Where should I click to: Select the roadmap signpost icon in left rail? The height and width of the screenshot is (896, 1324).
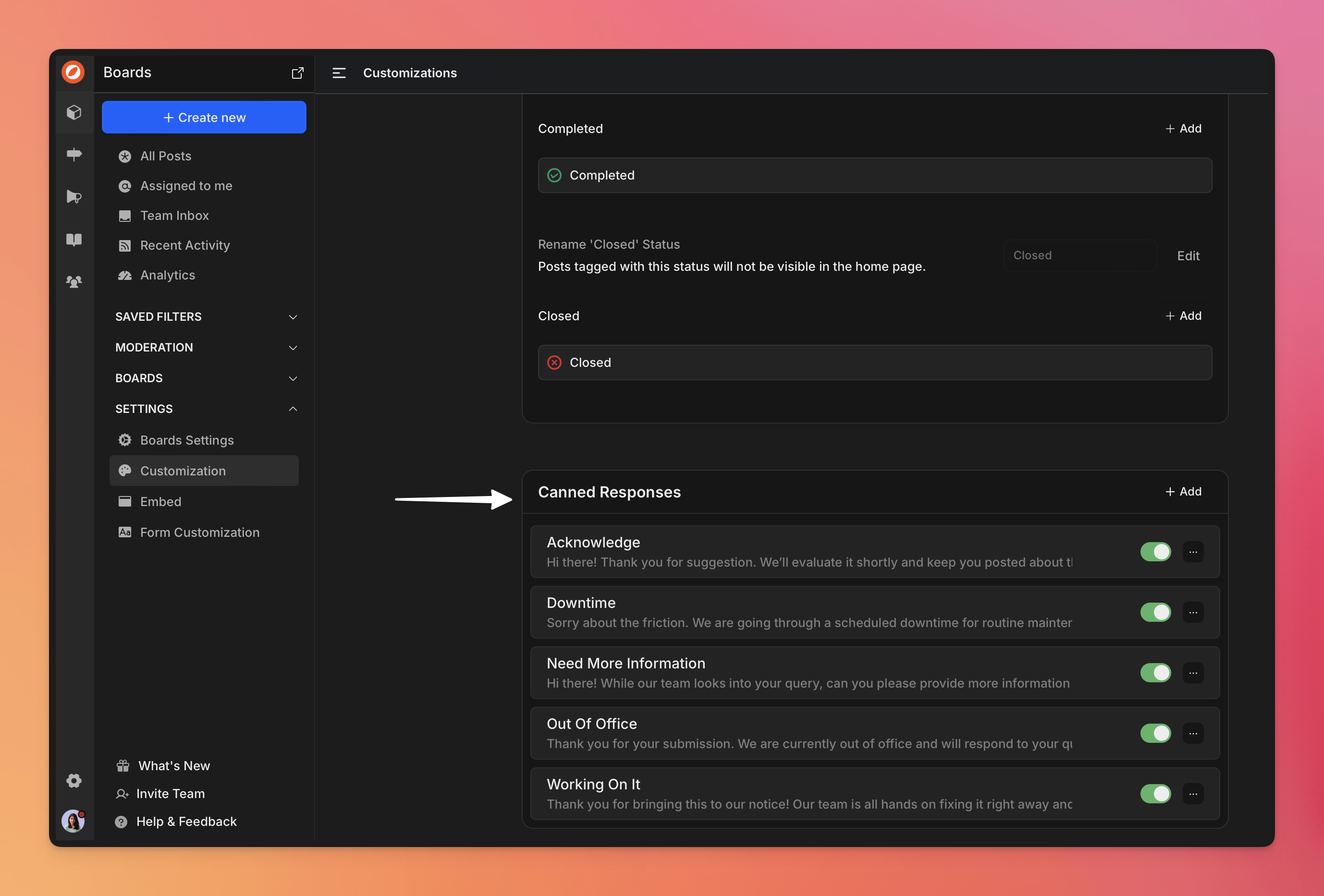[x=74, y=154]
